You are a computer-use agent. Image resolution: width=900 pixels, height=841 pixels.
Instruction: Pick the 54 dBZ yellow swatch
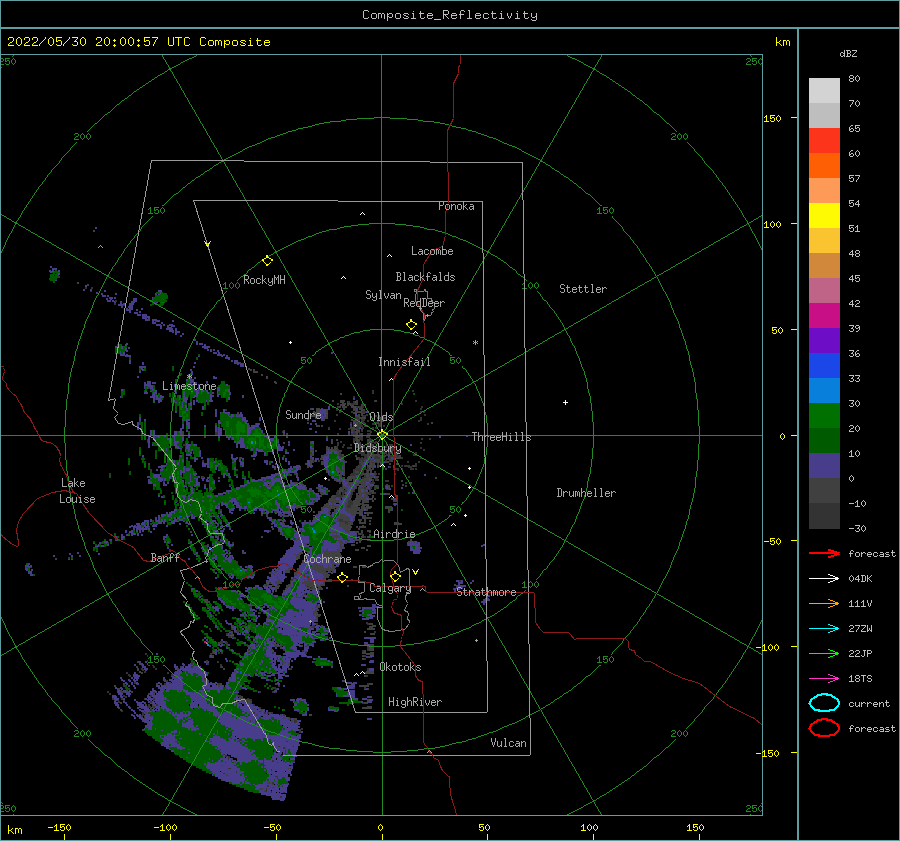point(824,215)
